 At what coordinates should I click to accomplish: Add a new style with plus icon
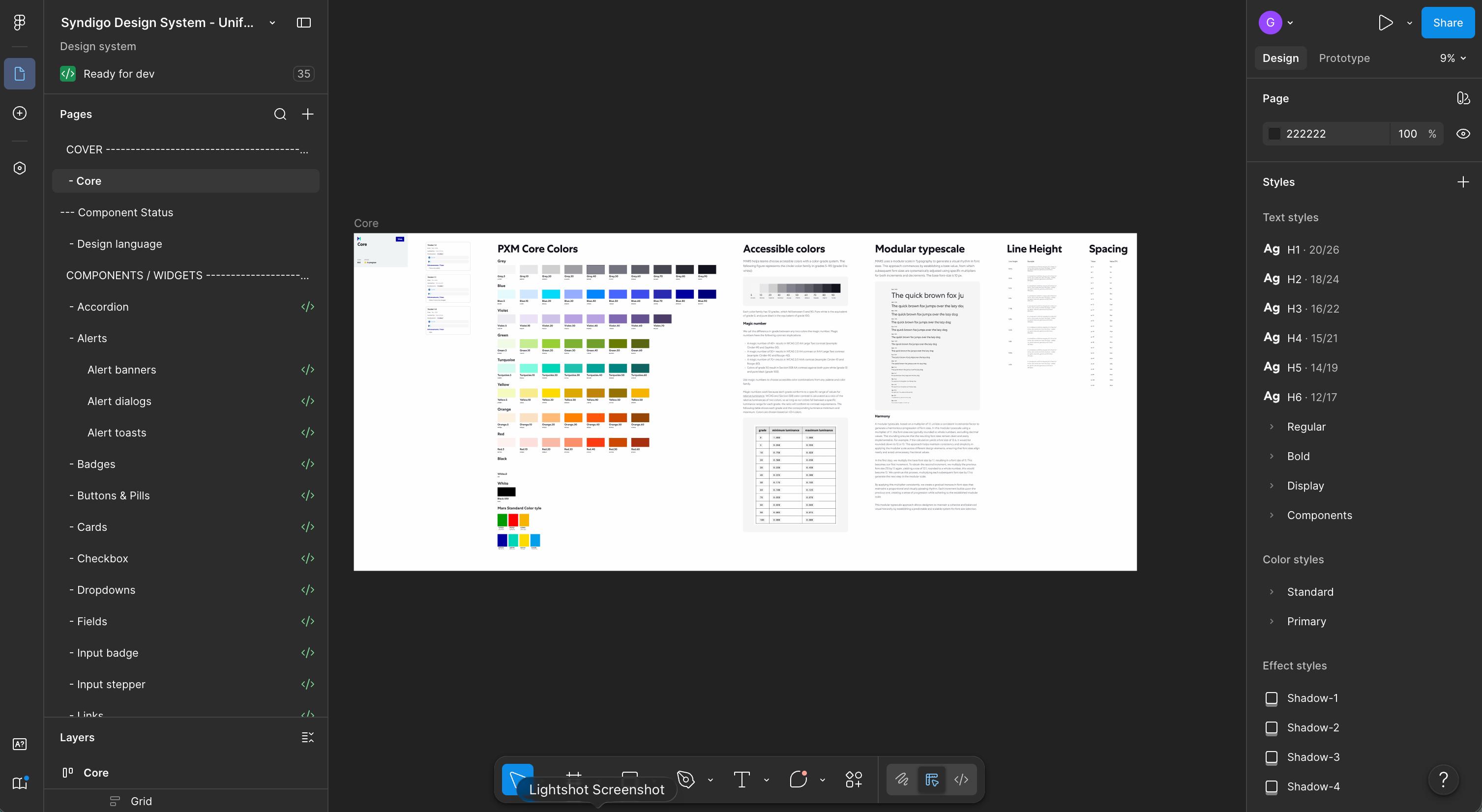1463,182
